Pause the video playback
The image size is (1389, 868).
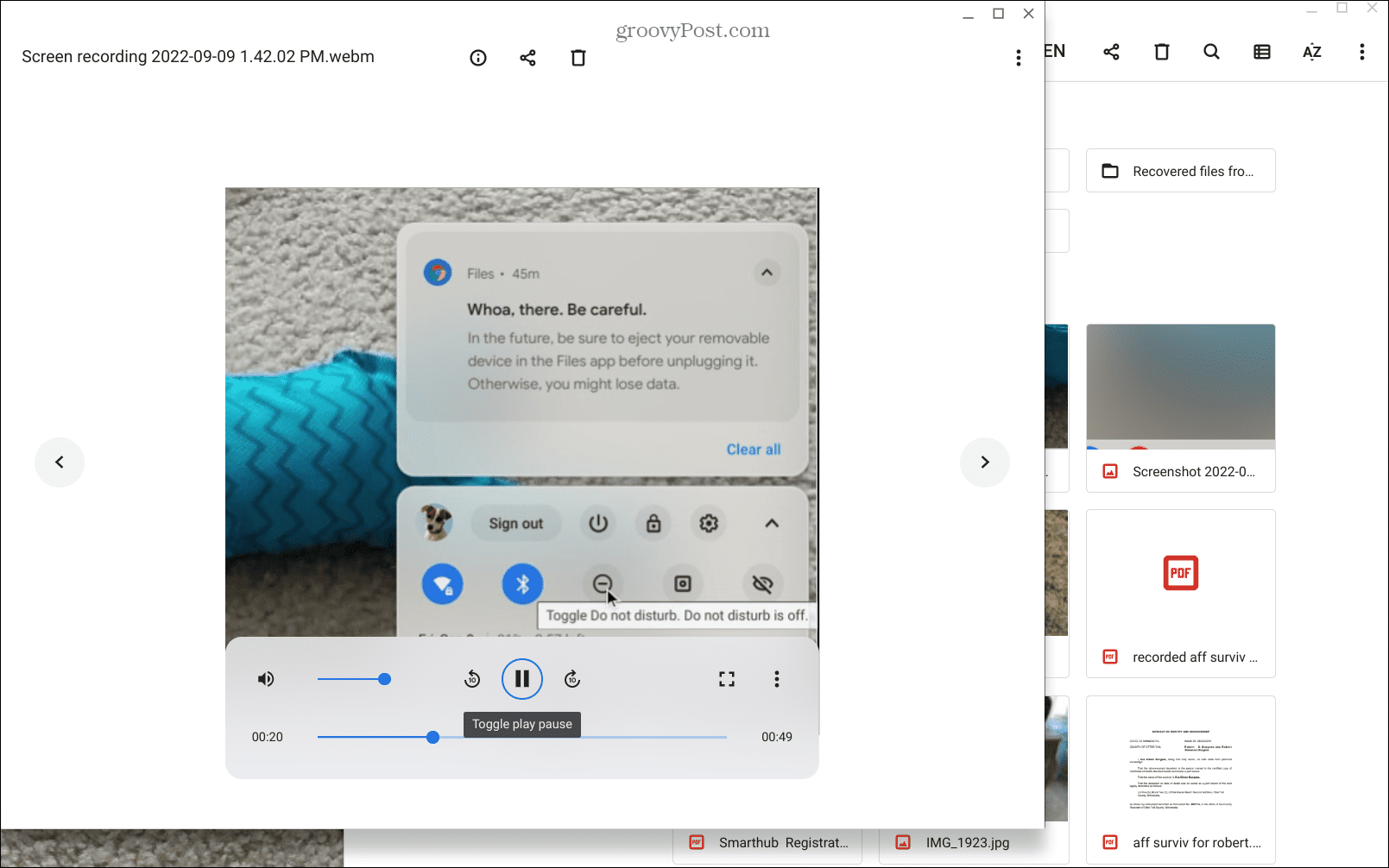pos(522,679)
